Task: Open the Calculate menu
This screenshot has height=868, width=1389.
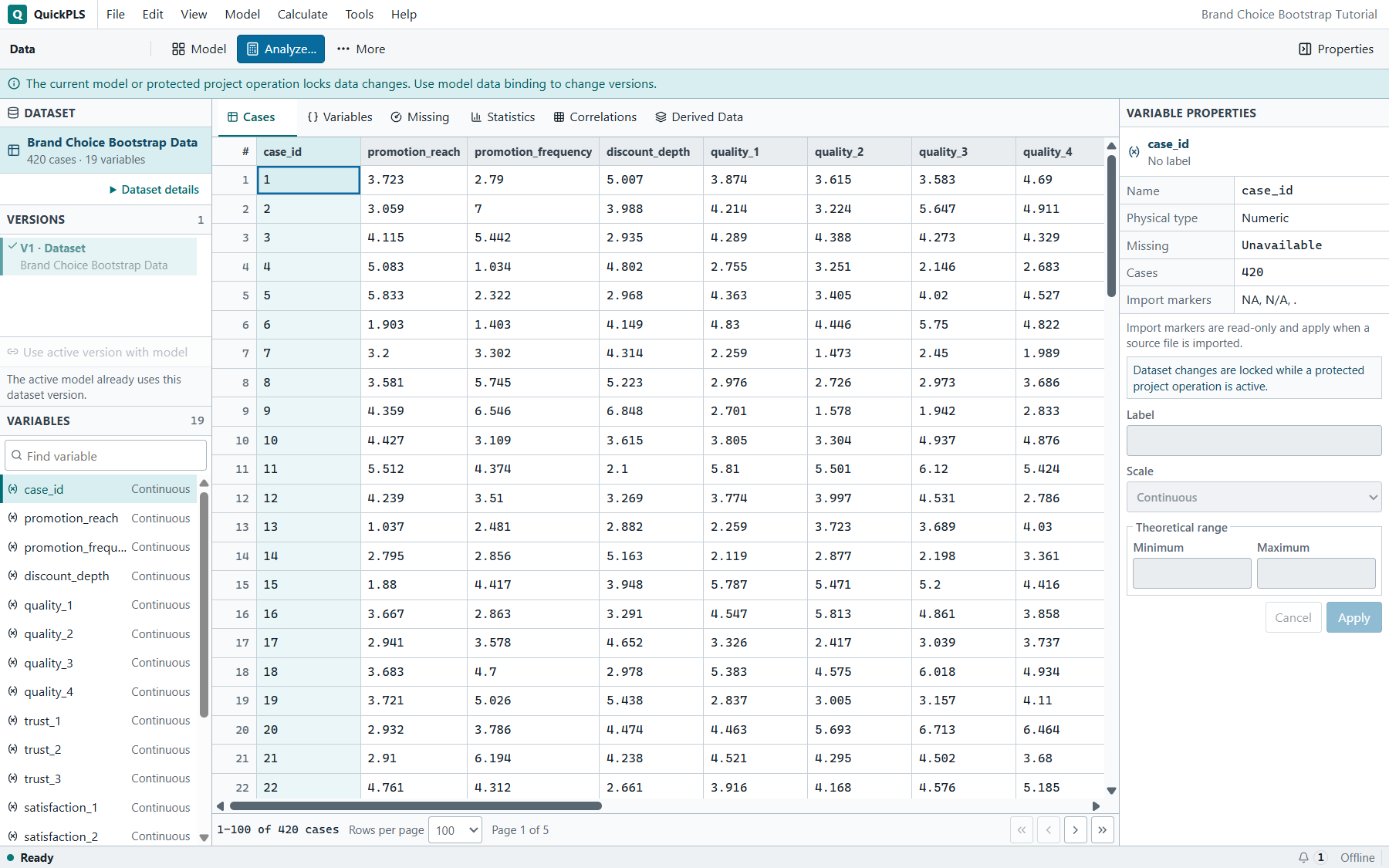Action: pyautogui.click(x=302, y=14)
